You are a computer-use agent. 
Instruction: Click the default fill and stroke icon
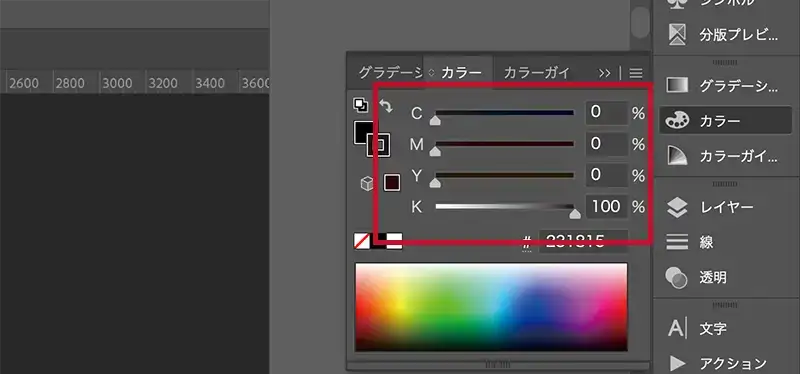(361, 105)
